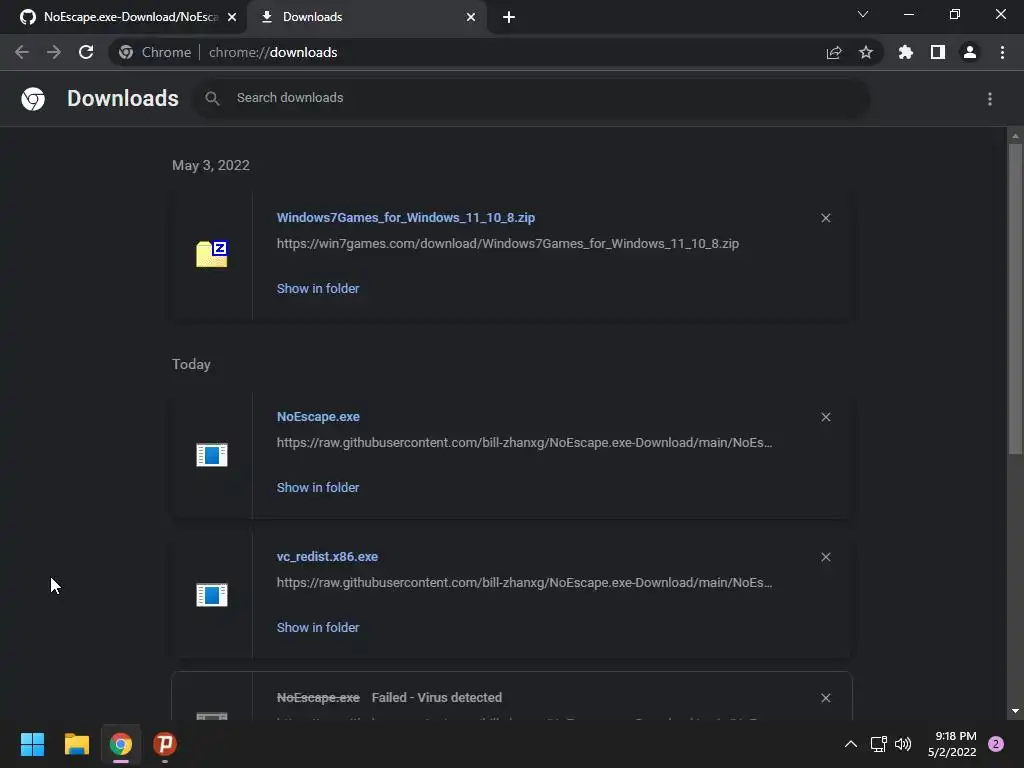
Task: Click the search magnifier icon
Action: point(212,98)
